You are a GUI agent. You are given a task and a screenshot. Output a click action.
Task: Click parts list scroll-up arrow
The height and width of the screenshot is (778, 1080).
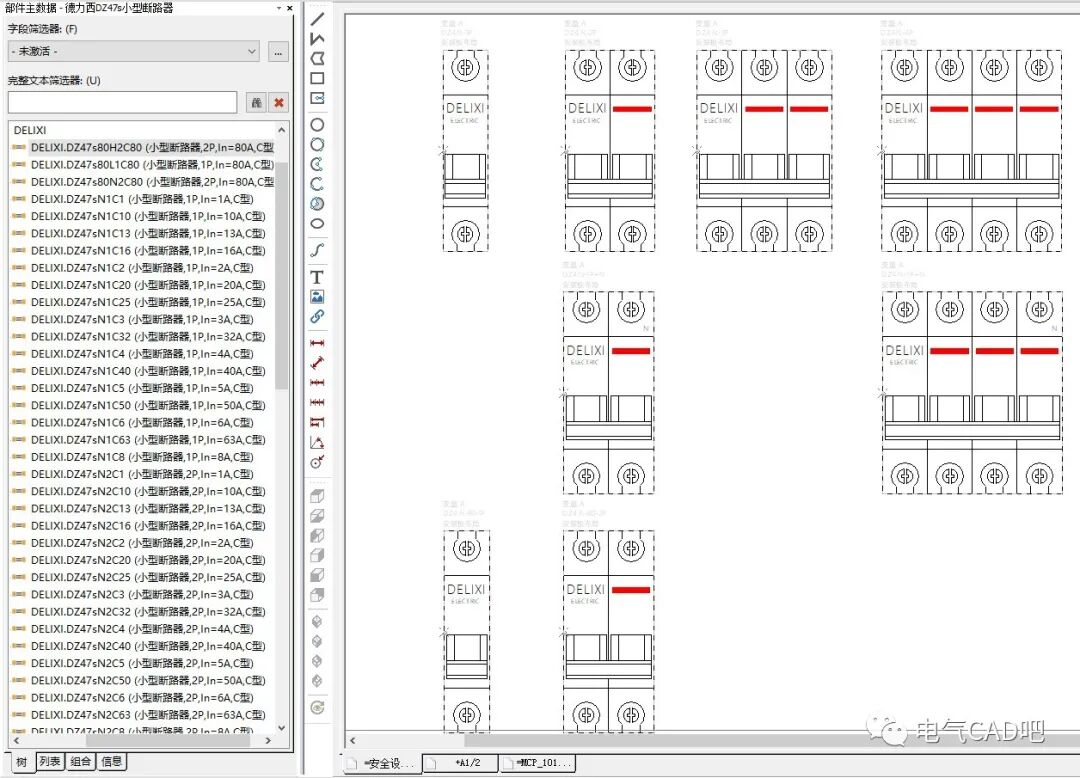click(x=281, y=130)
